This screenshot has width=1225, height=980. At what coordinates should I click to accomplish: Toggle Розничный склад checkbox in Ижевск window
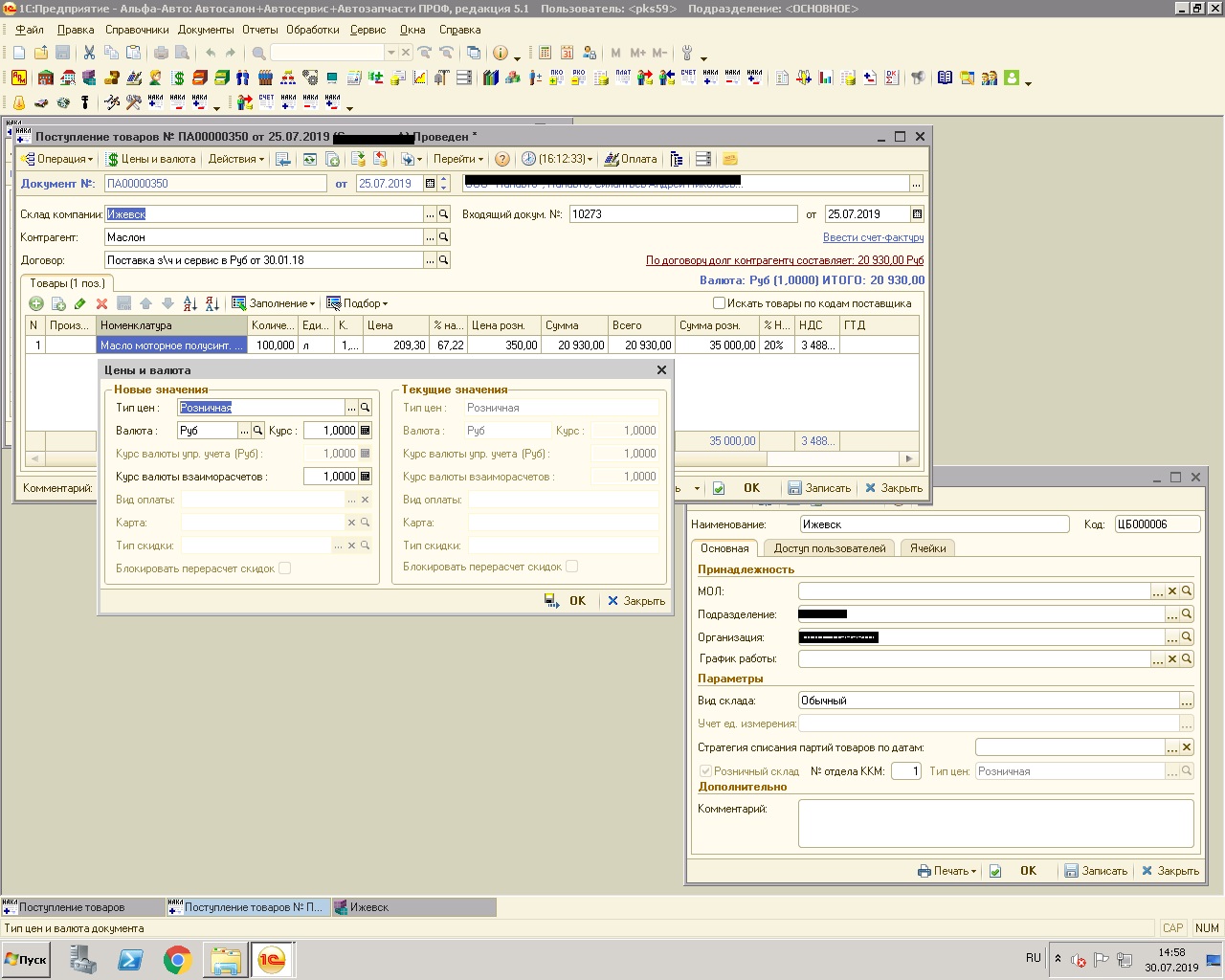[705, 771]
